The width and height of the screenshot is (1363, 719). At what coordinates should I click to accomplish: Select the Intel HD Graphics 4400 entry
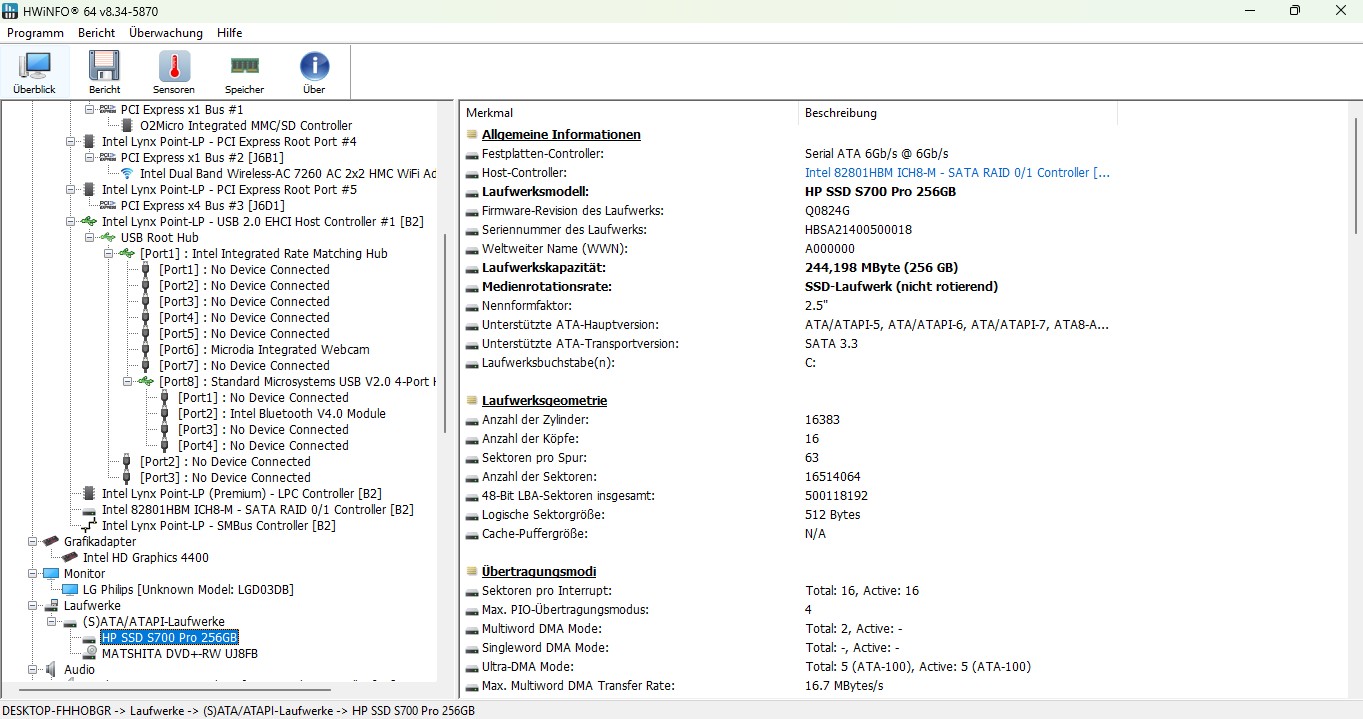click(x=145, y=558)
